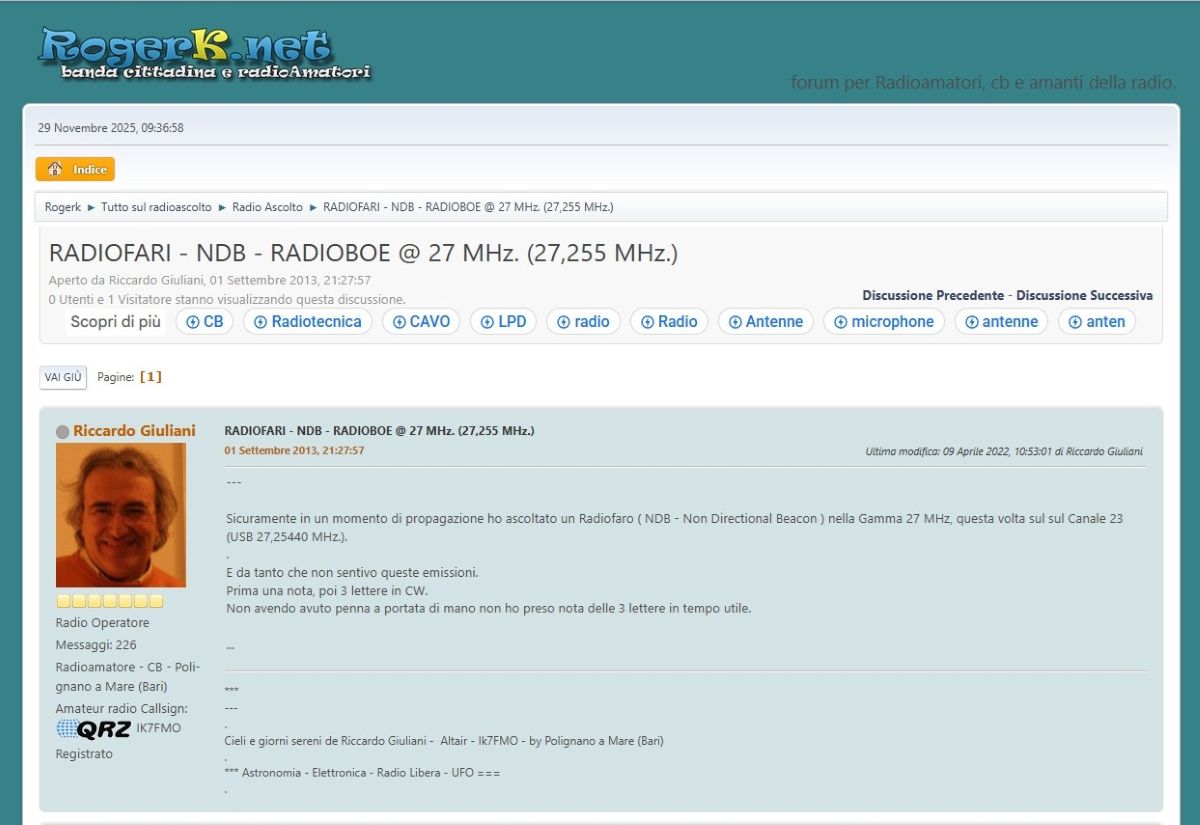Click the home icon on Indice button
1200x825 pixels.
coord(55,169)
